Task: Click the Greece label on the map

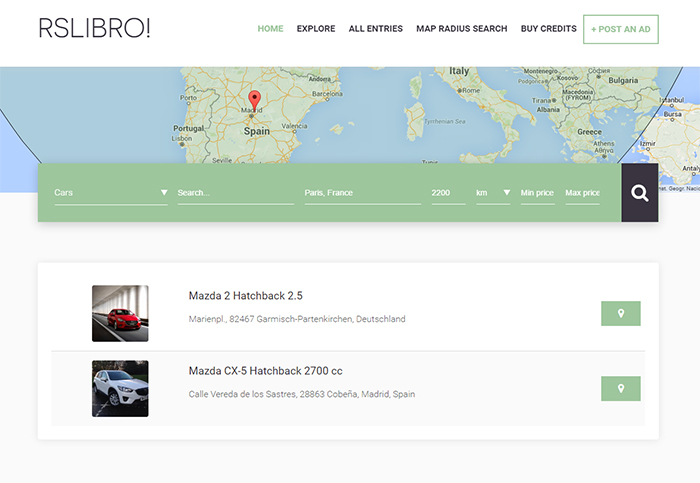Action: (x=589, y=132)
